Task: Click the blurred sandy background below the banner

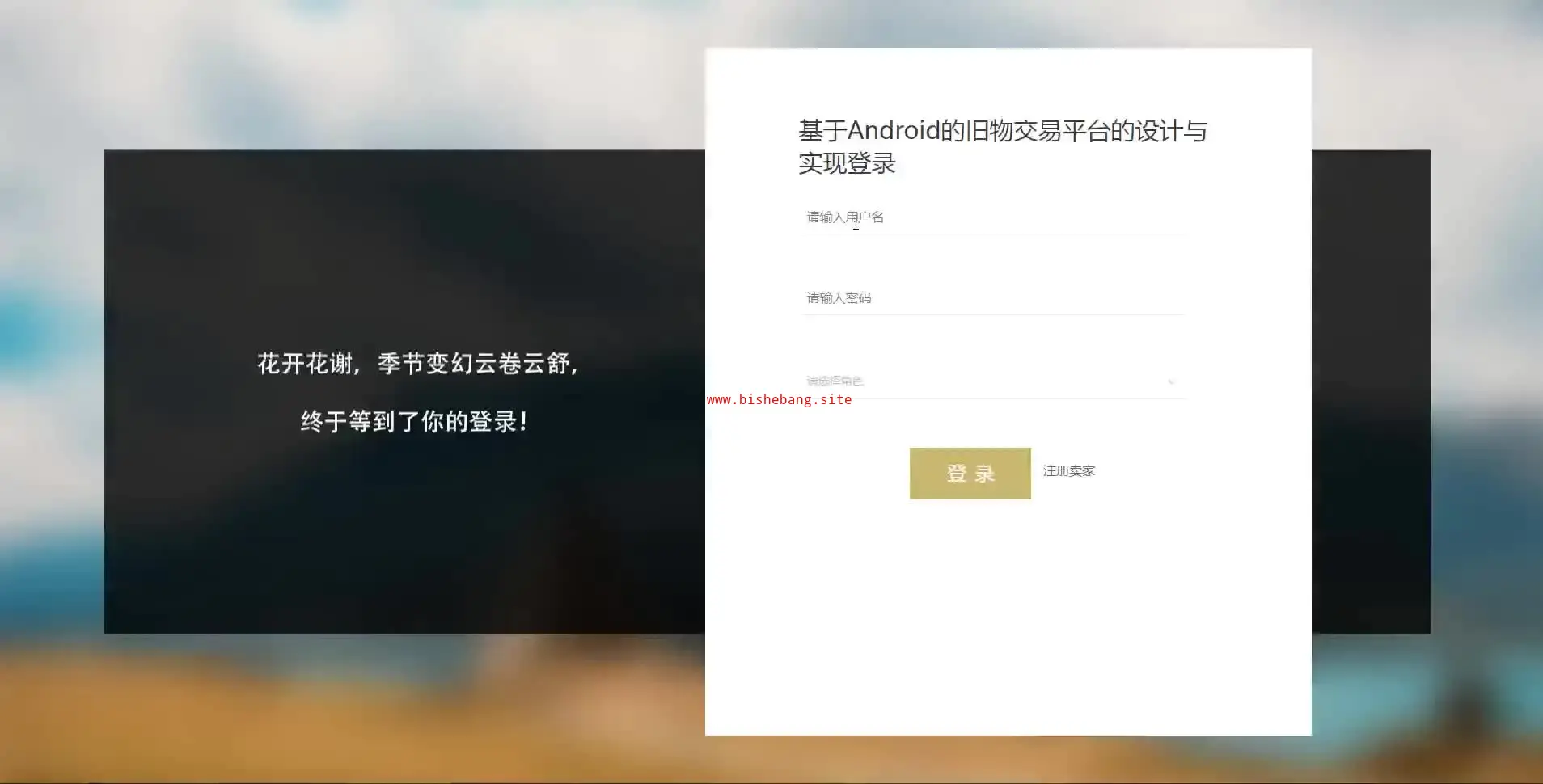Action: pyautogui.click(x=364, y=707)
